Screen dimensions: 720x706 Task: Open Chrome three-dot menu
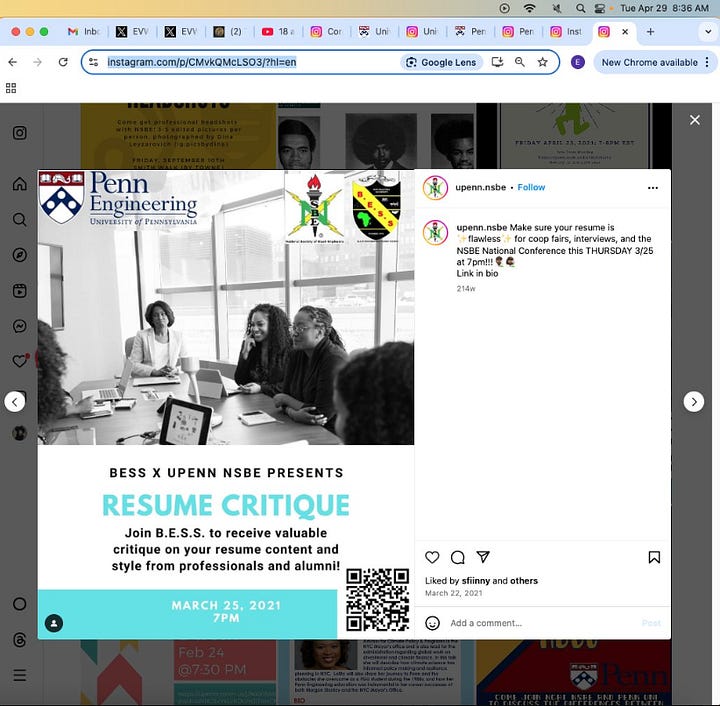pyautogui.click(x=707, y=62)
